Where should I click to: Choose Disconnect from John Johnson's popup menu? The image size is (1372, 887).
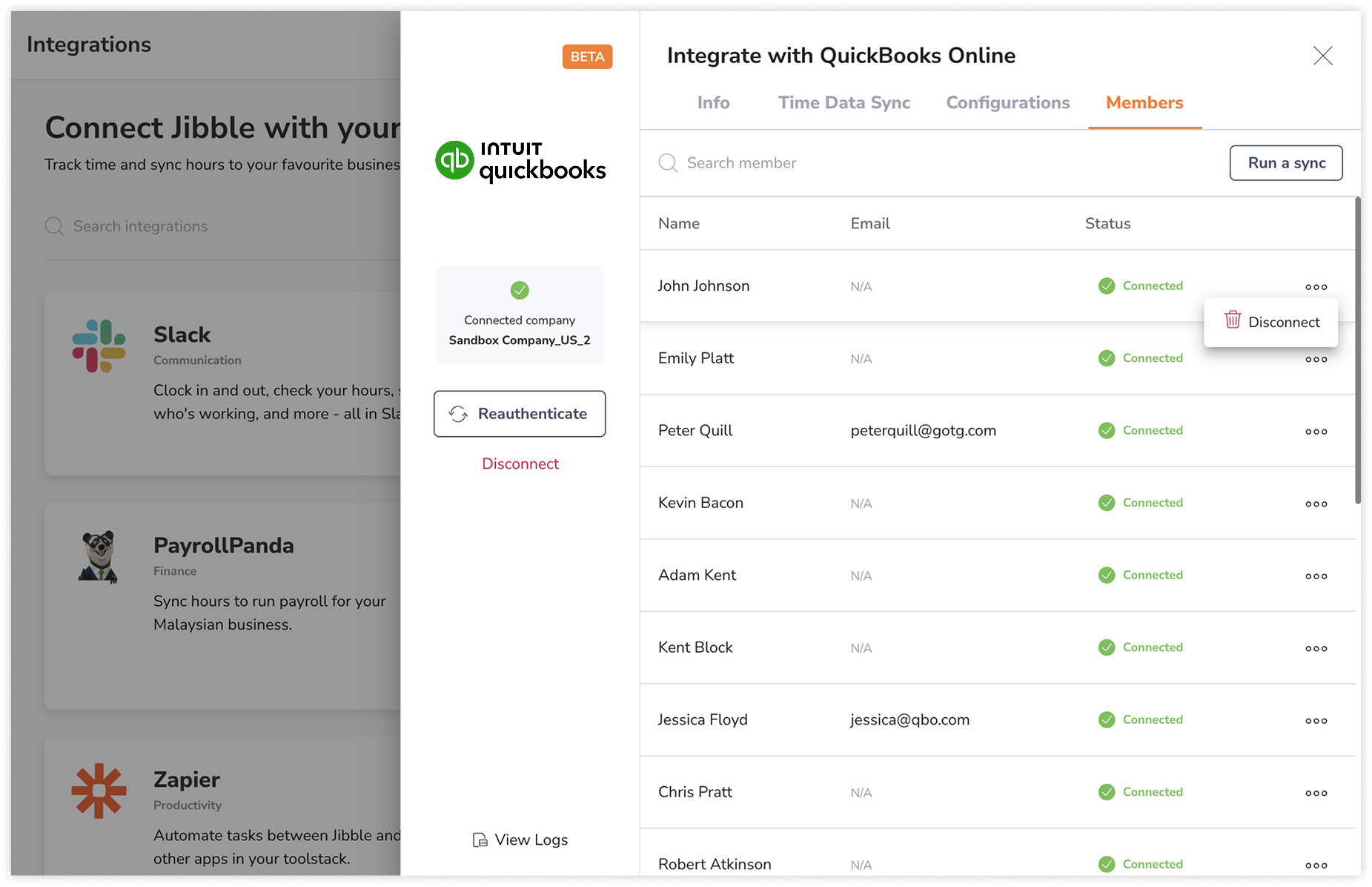pos(1270,323)
